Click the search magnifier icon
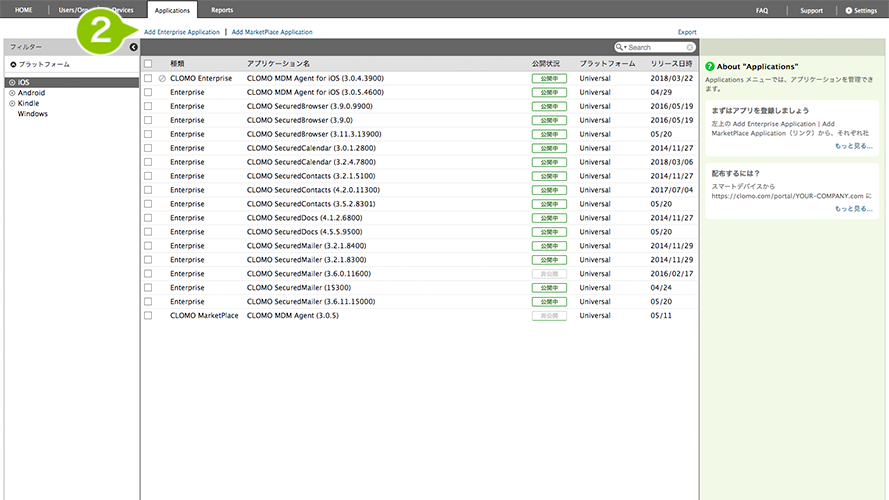 [619, 47]
